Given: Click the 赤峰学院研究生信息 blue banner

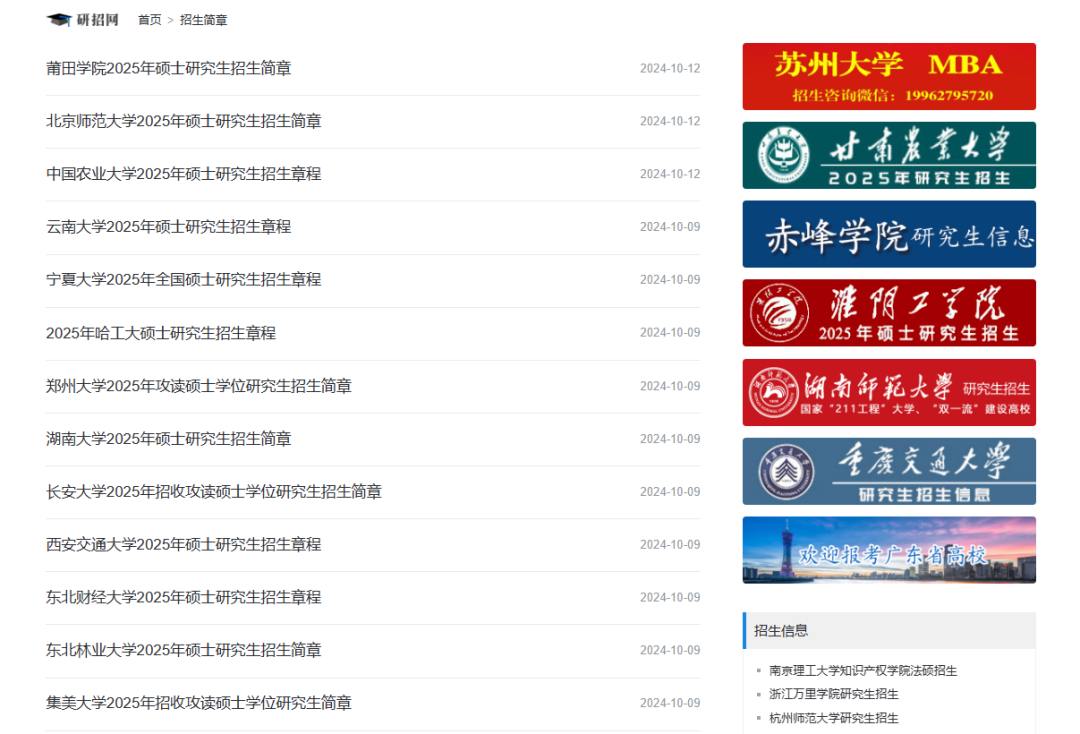Looking at the screenshot, I should point(889,234).
